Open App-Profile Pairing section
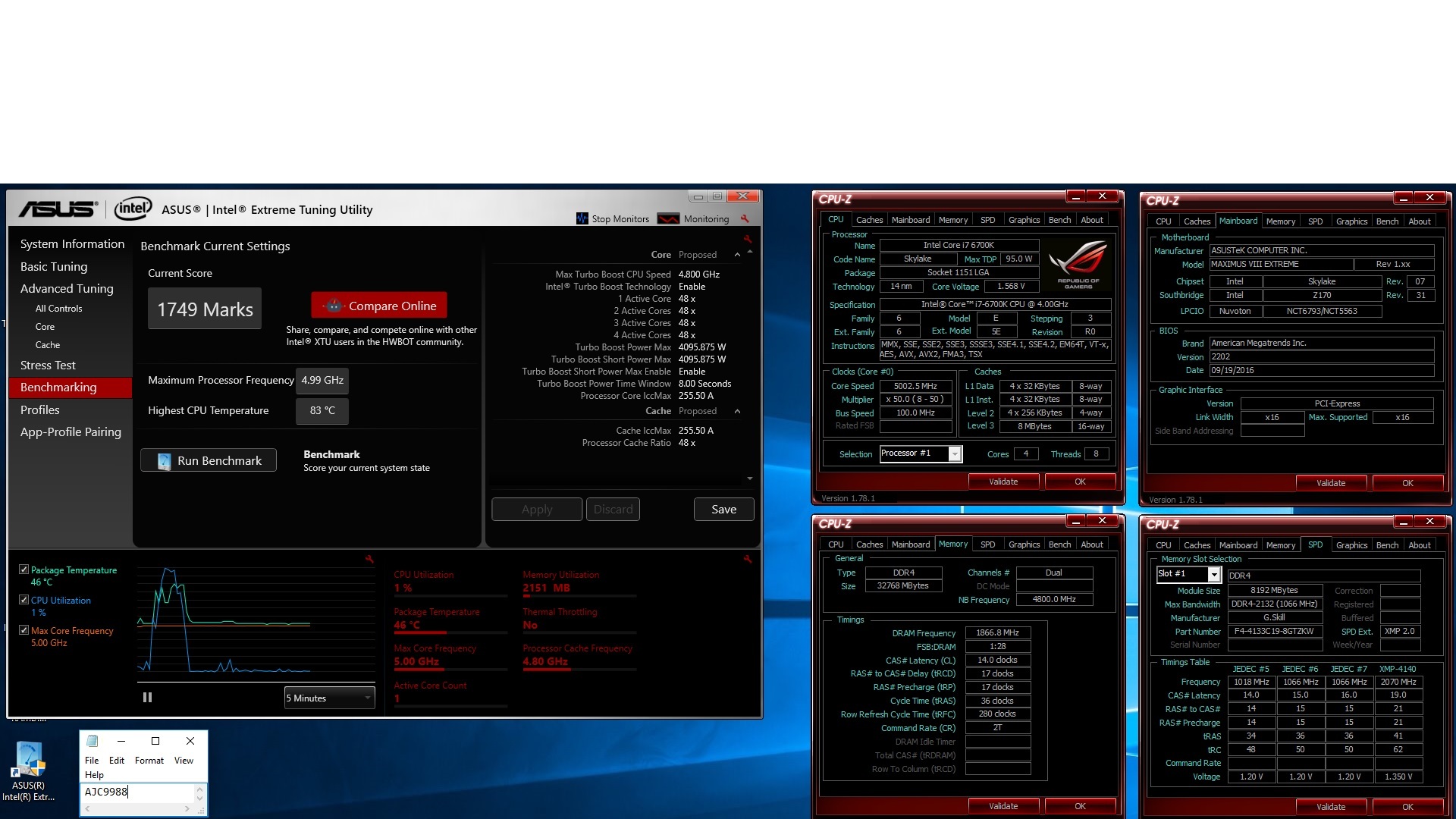 click(71, 431)
